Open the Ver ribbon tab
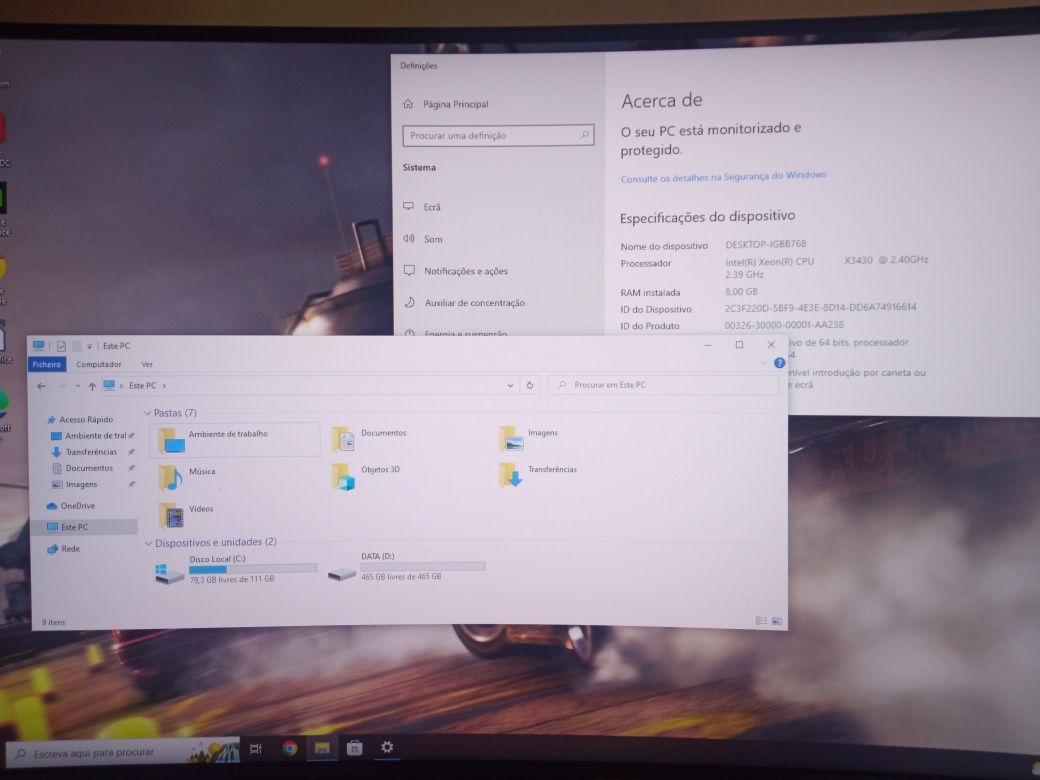 coord(147,364)
